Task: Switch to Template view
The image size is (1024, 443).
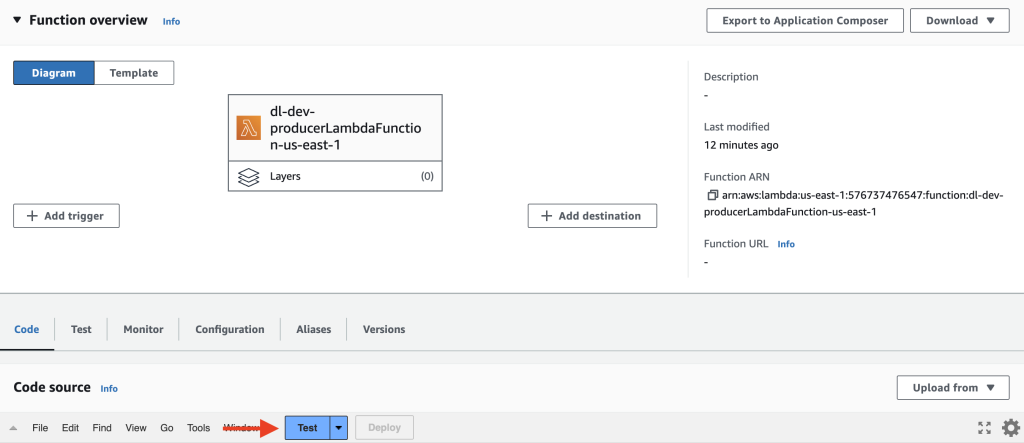Action: [134, 73]
